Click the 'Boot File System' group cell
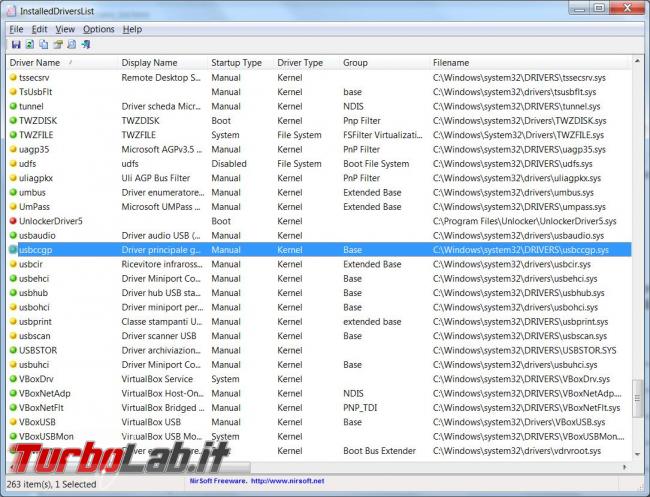Image resolution: width=650 pixels, height=497 pixels. (376, 164)
